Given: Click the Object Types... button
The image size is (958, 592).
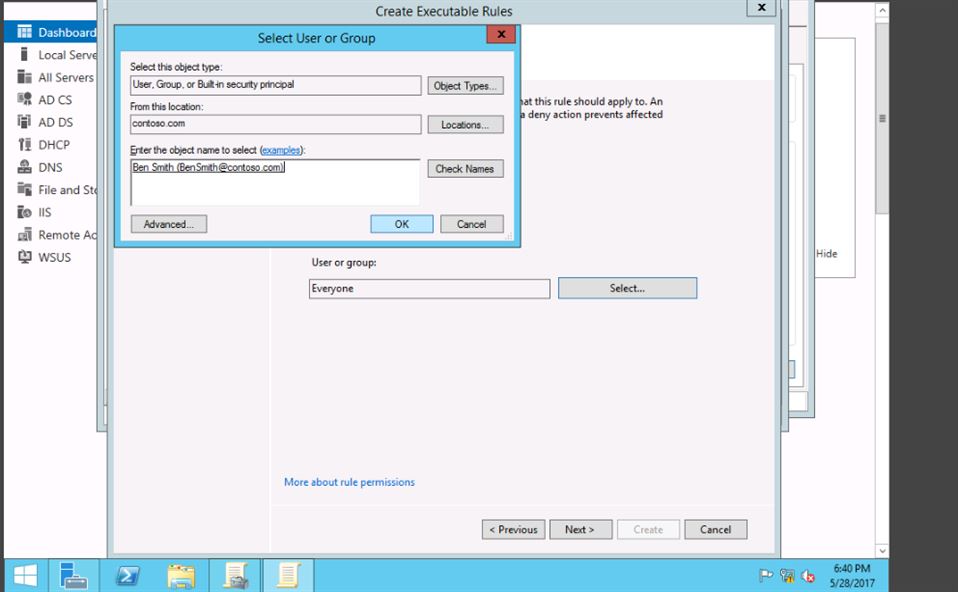Looking at the screenshot, I should coord(466,86).
